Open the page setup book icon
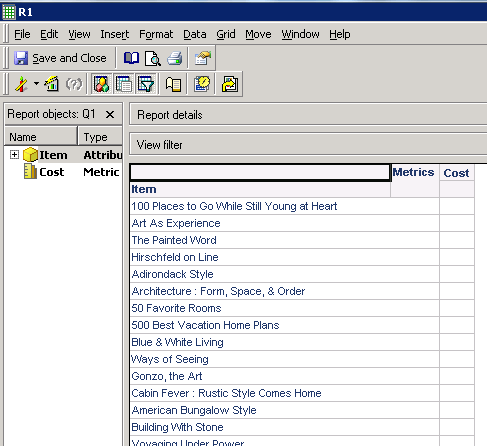Image resolution: width=487 pixels, height=446 pixels. 131,58
